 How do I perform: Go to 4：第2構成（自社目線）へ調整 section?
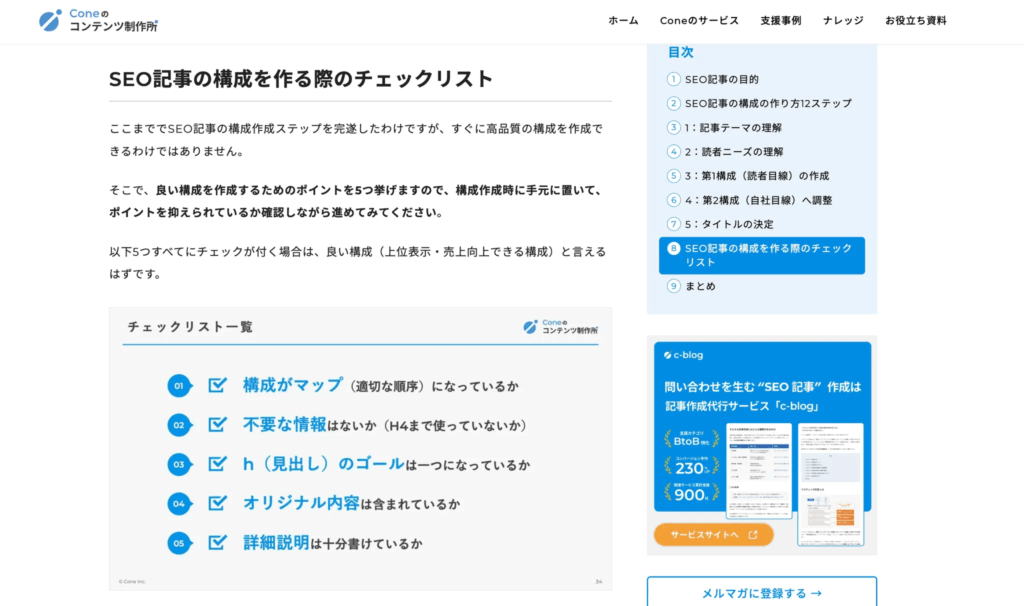[758, 200]
